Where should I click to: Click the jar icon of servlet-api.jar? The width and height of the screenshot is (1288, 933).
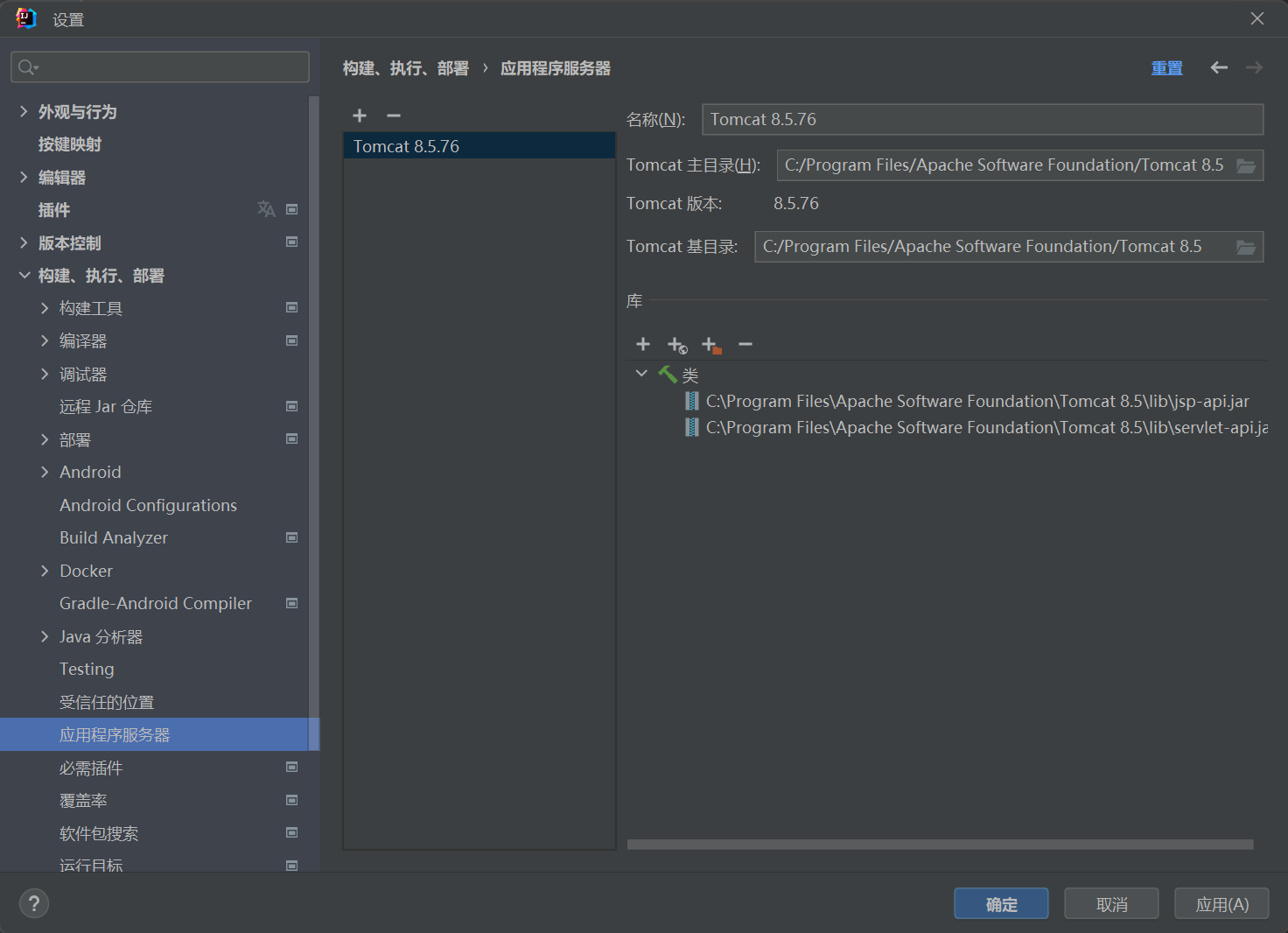pyautogui.click(x=692, y=427)
